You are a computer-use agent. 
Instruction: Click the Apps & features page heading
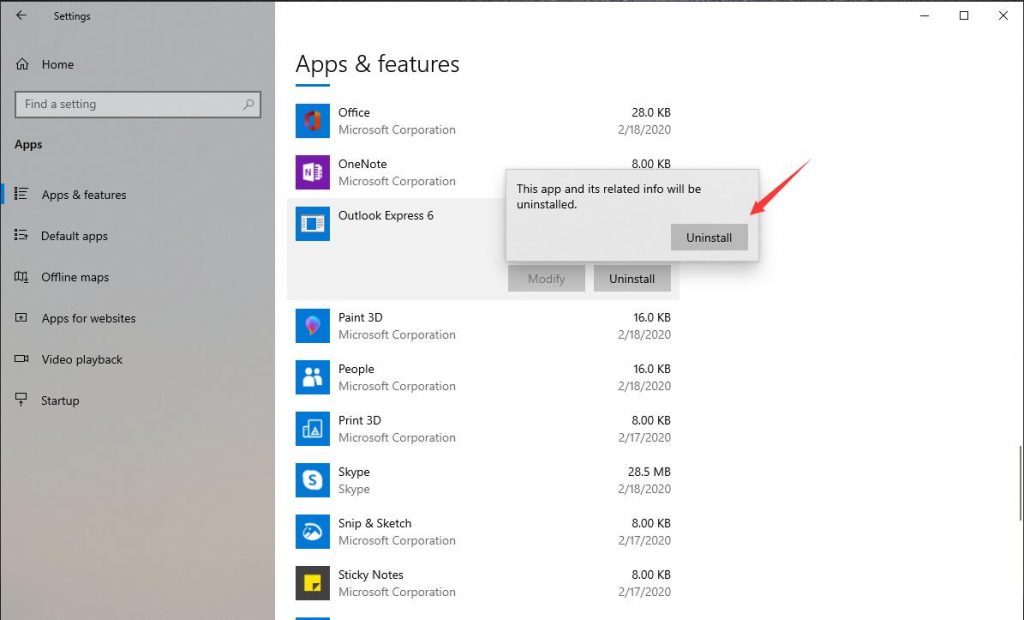tap(377, 64)
